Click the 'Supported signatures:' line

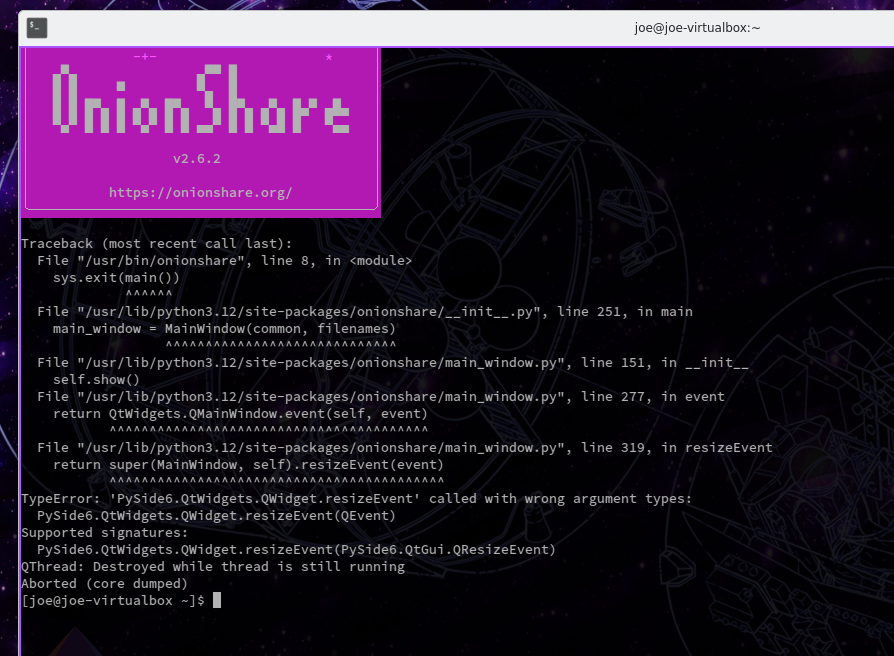click(104, 533)
